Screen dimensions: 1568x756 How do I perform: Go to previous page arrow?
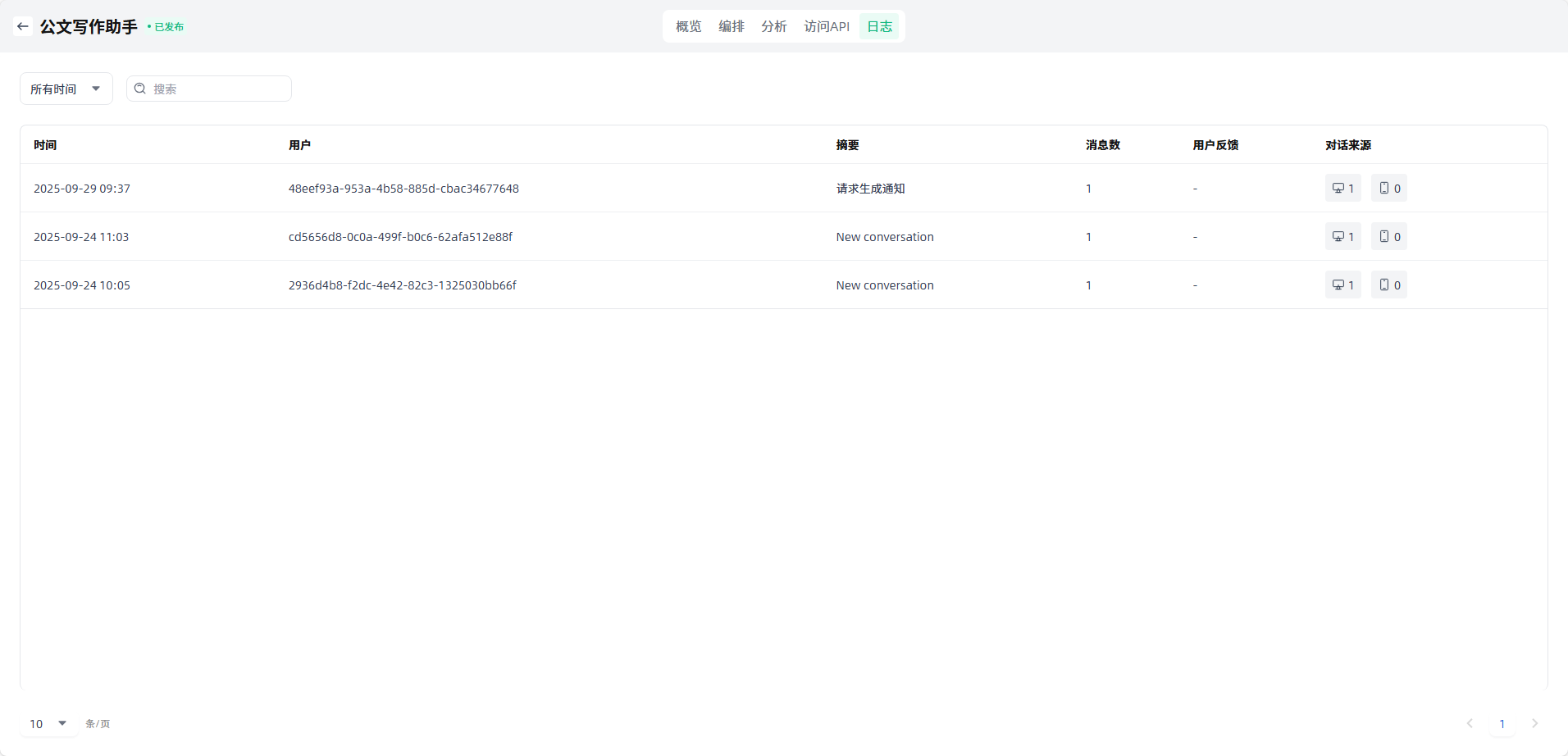click(x=1470, y=723)
